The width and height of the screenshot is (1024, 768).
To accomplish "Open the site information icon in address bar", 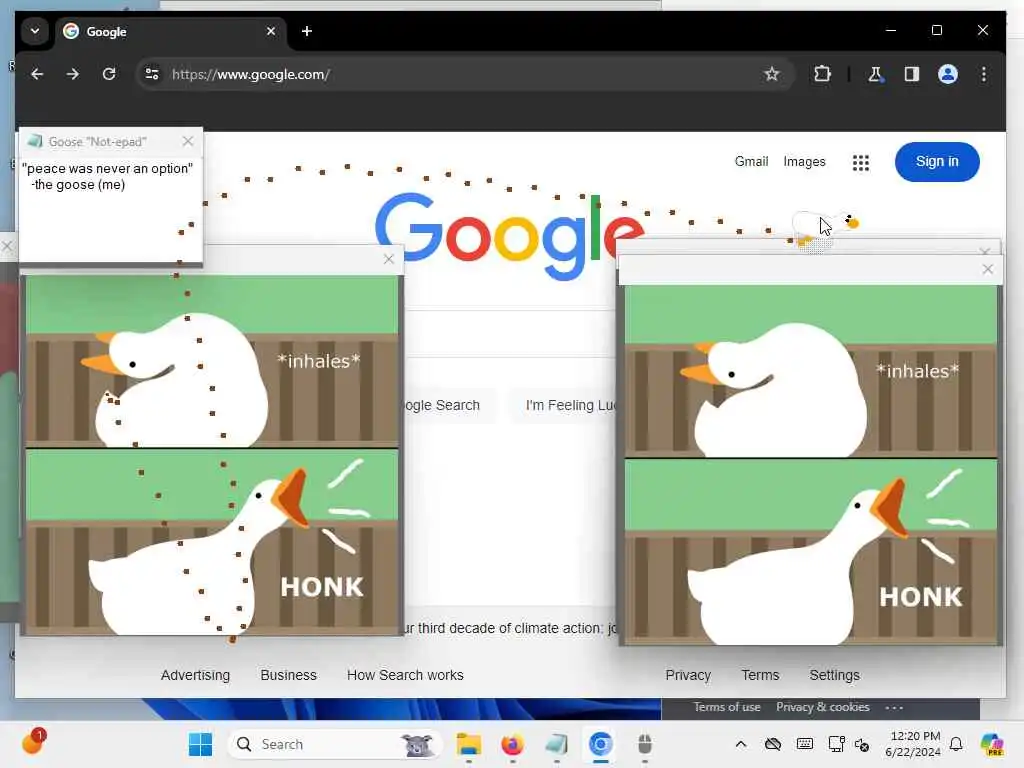I will [x=152, y=74].
